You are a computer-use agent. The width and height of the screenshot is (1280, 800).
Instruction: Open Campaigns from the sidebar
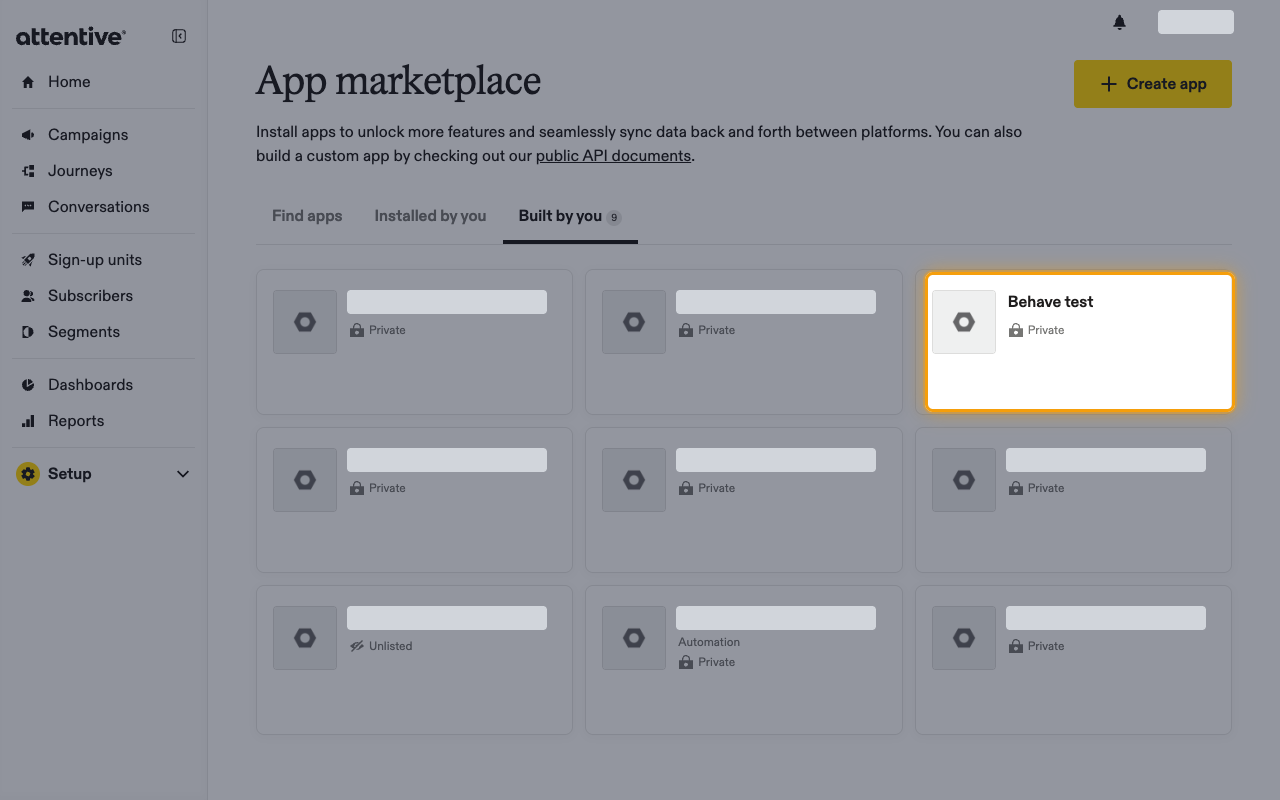pos(88,135)
